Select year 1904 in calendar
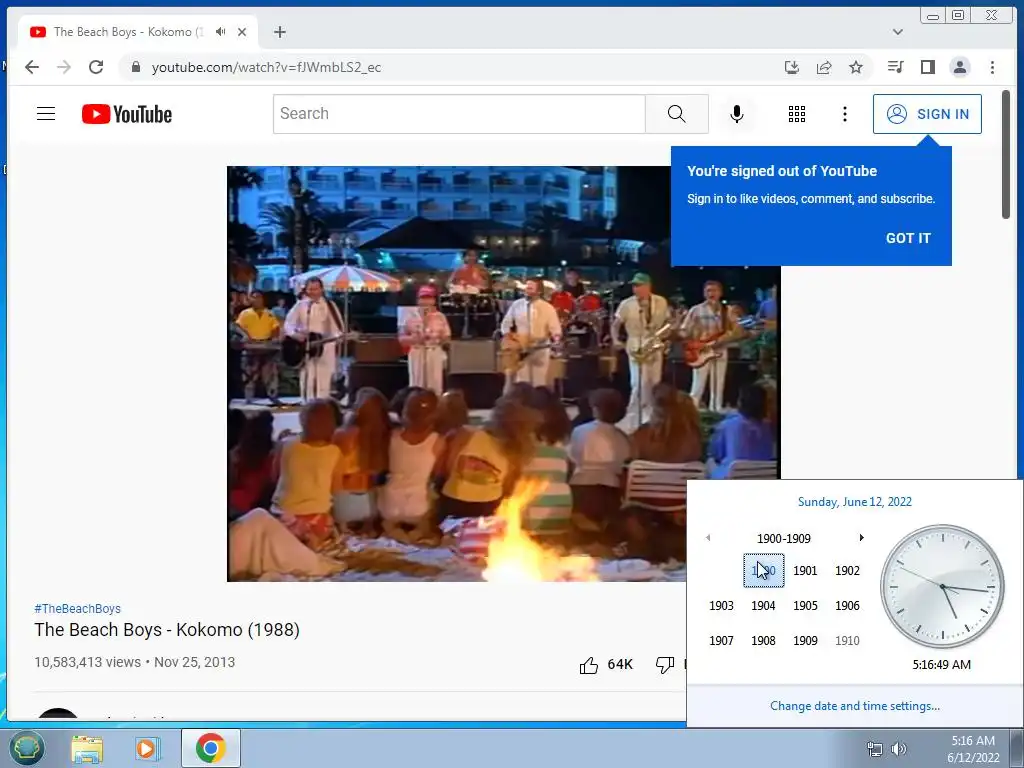 click(763, 605)
